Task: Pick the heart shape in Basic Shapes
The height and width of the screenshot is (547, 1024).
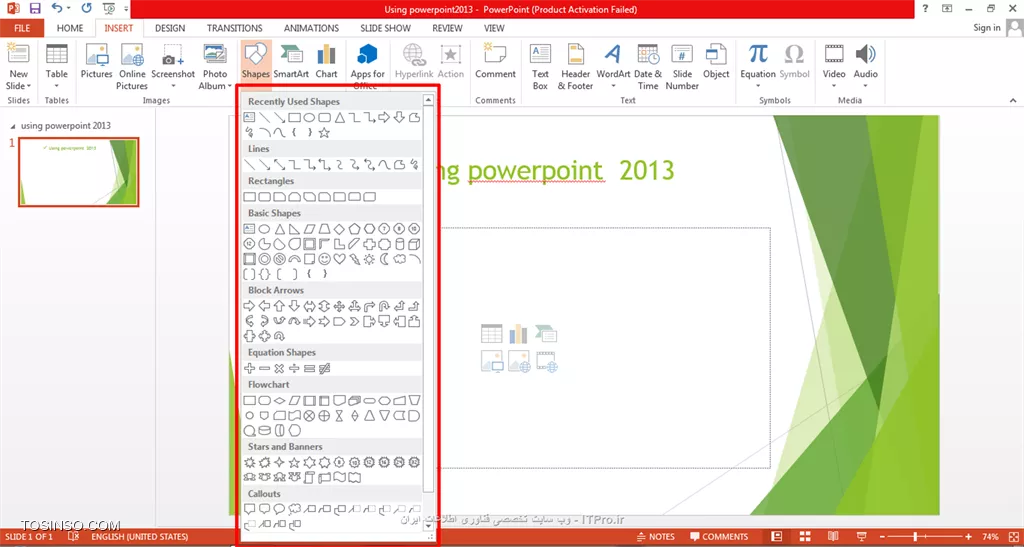Action: pyautogui.click(x=339, y=259)
